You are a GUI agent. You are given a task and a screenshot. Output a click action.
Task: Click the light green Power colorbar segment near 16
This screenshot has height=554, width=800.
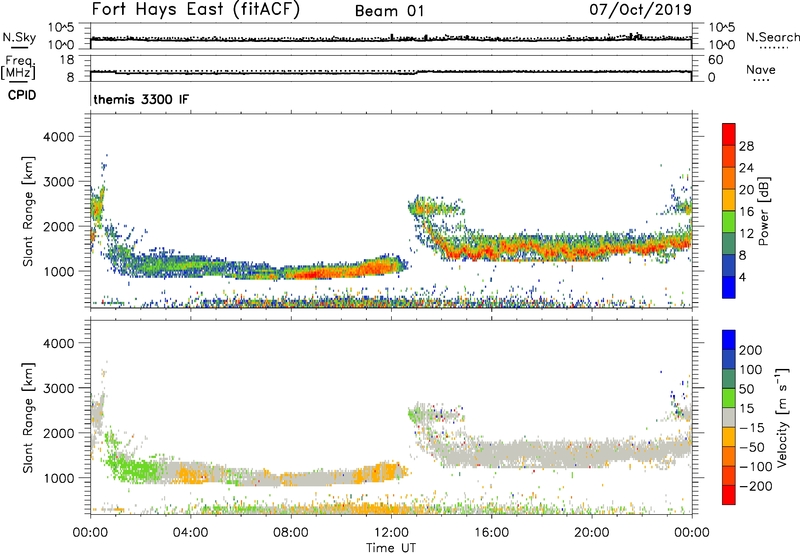[x=729, y=222]
